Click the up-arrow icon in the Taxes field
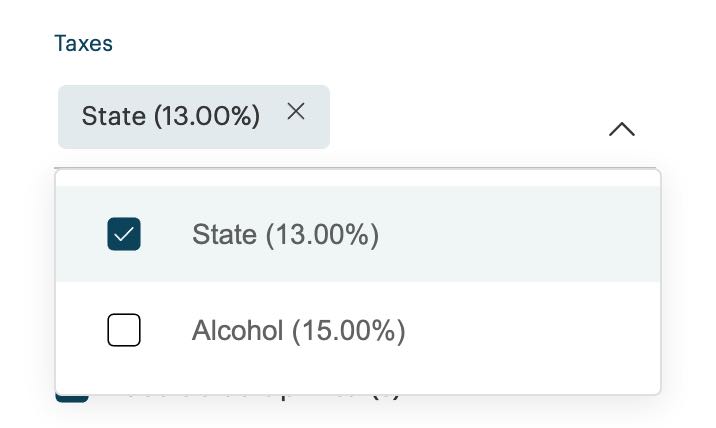 click(x=622, y=129)
